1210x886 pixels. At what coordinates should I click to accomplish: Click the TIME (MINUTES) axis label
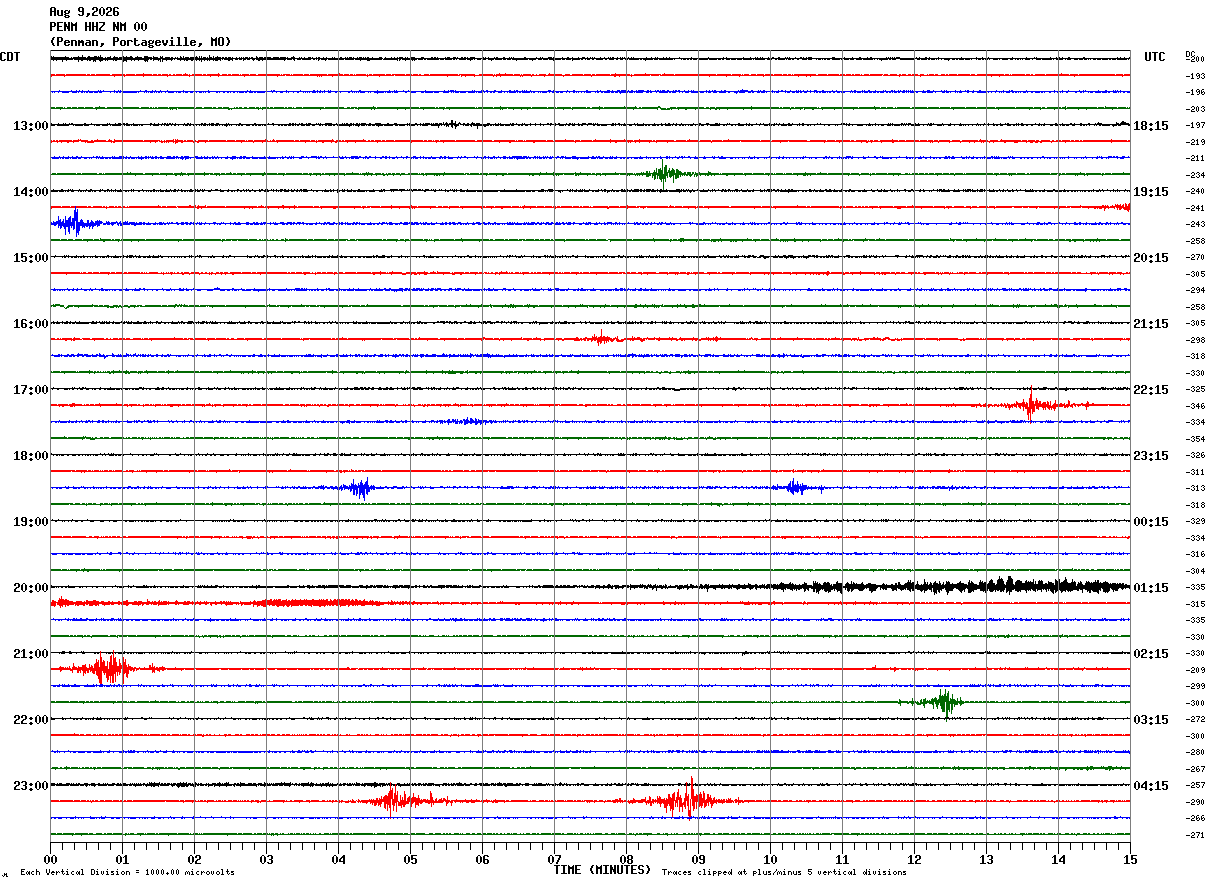click(602, 870)
